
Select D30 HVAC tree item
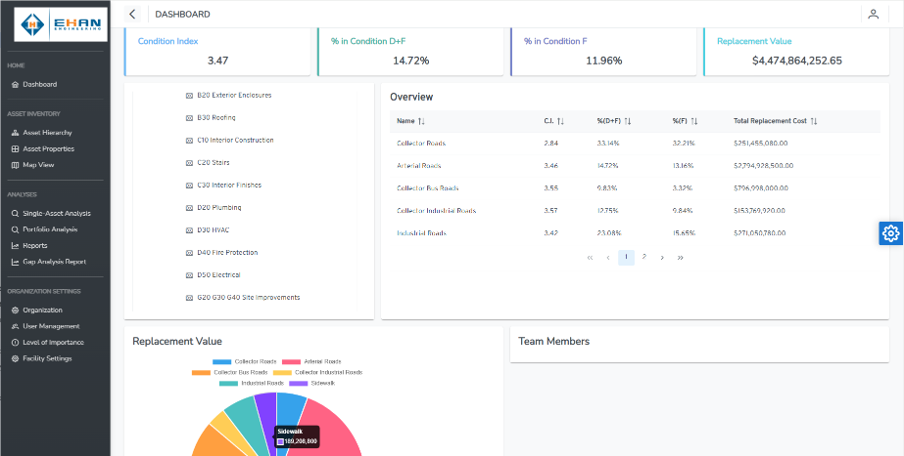pyautogui.click(x=213, y=230)
